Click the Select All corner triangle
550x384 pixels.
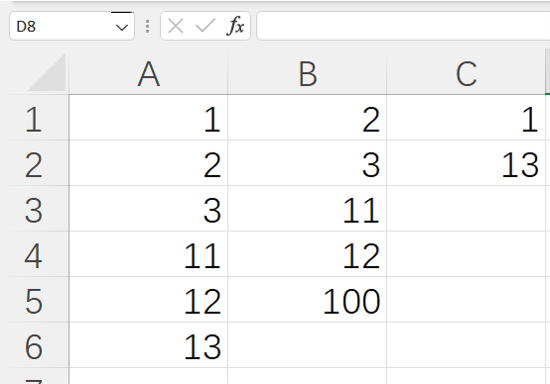tap(47, 73)
